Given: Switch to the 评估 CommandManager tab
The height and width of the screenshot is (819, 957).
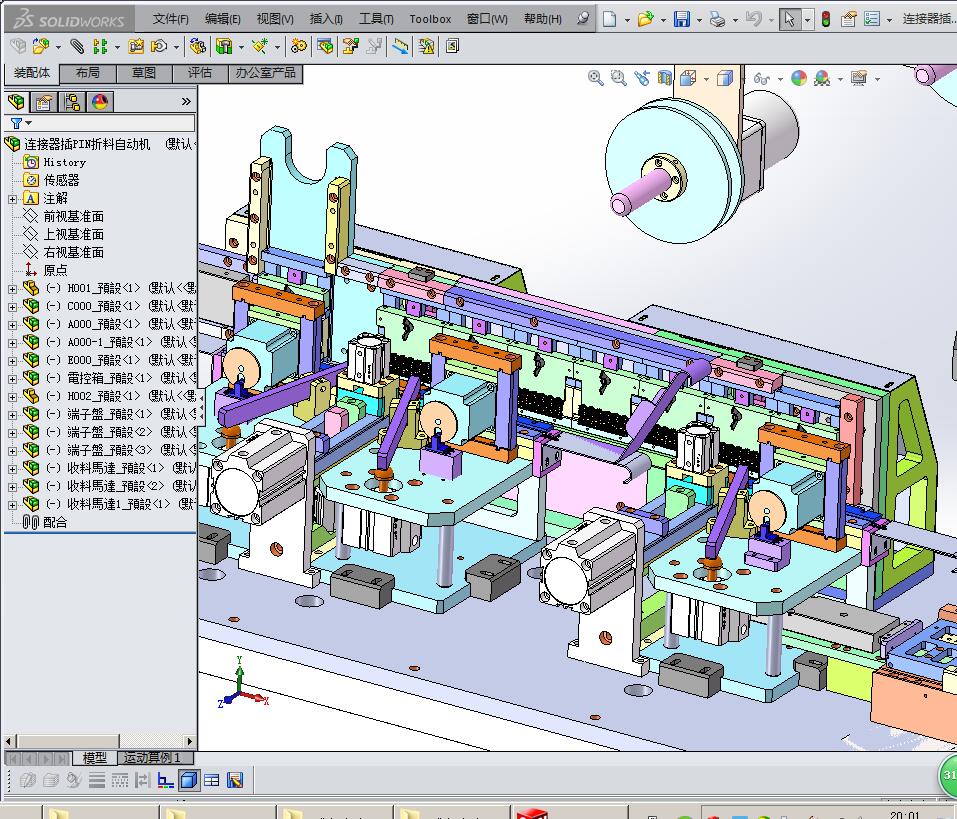Looking at the screenshot, I should tap(198, 72).
